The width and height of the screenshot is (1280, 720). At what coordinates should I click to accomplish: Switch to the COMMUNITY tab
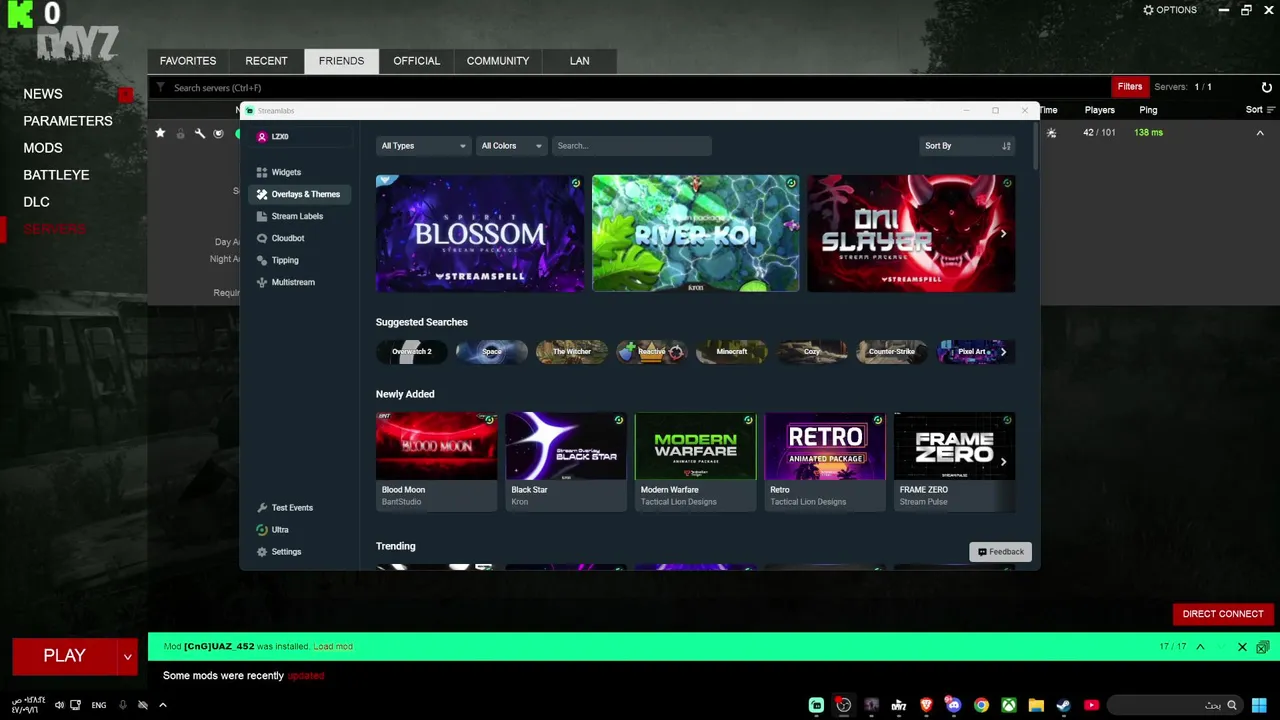pyautogui.click(x=498, y=61)
